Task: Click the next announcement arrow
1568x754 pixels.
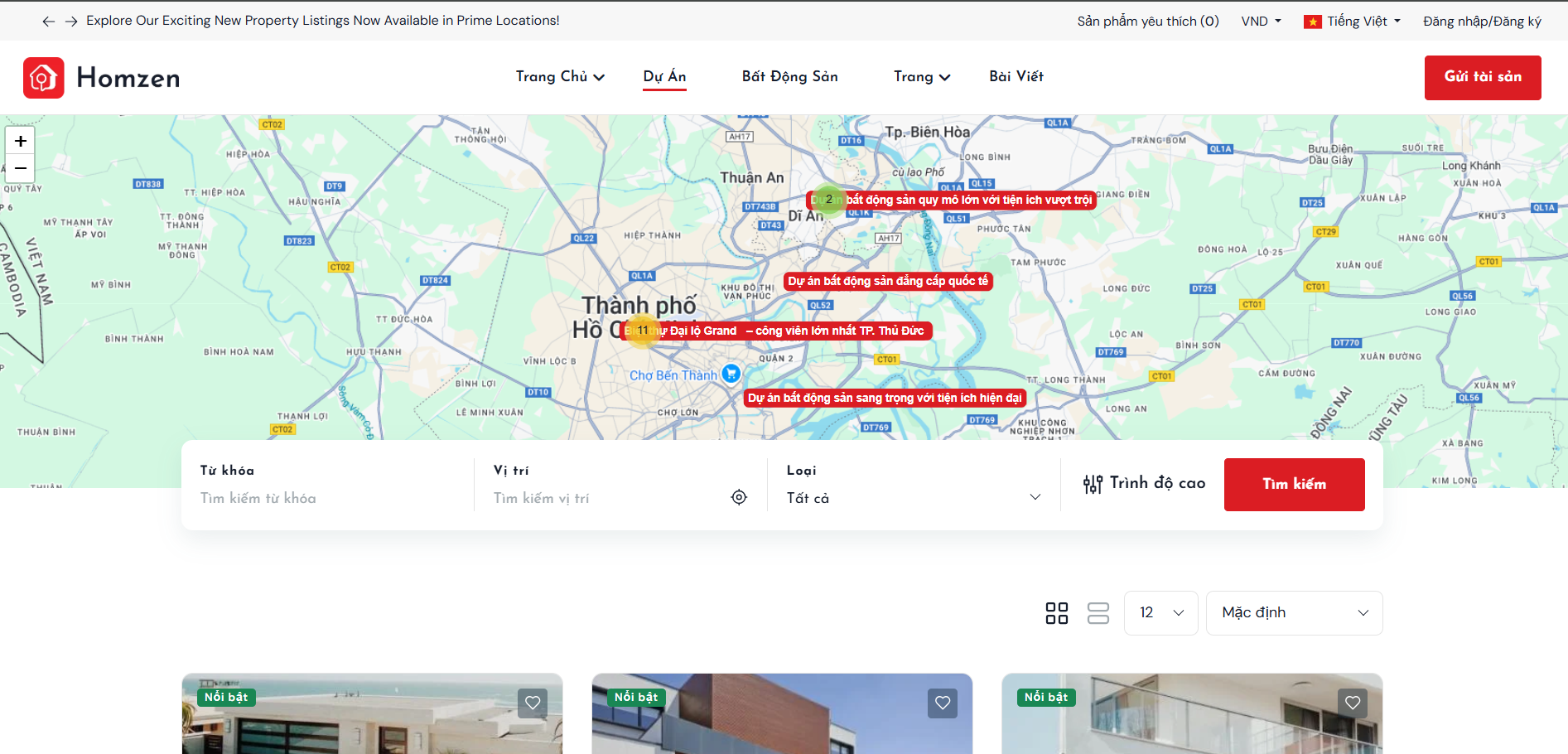Action: 71,22
